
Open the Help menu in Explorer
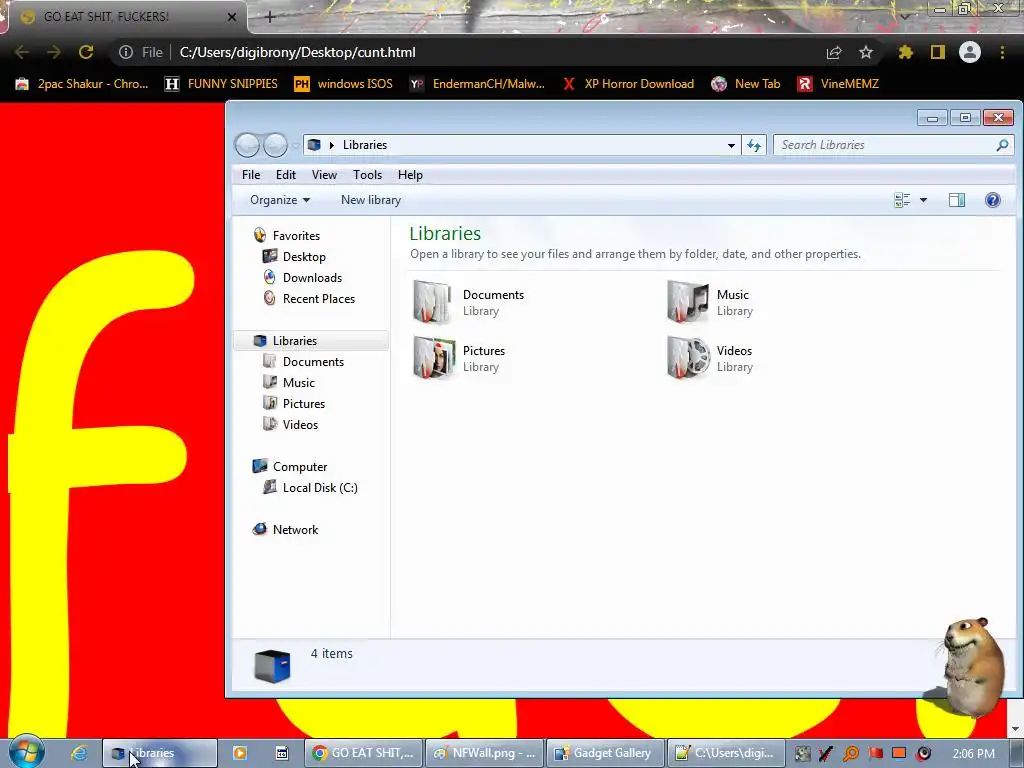click(x=410, y=174)
